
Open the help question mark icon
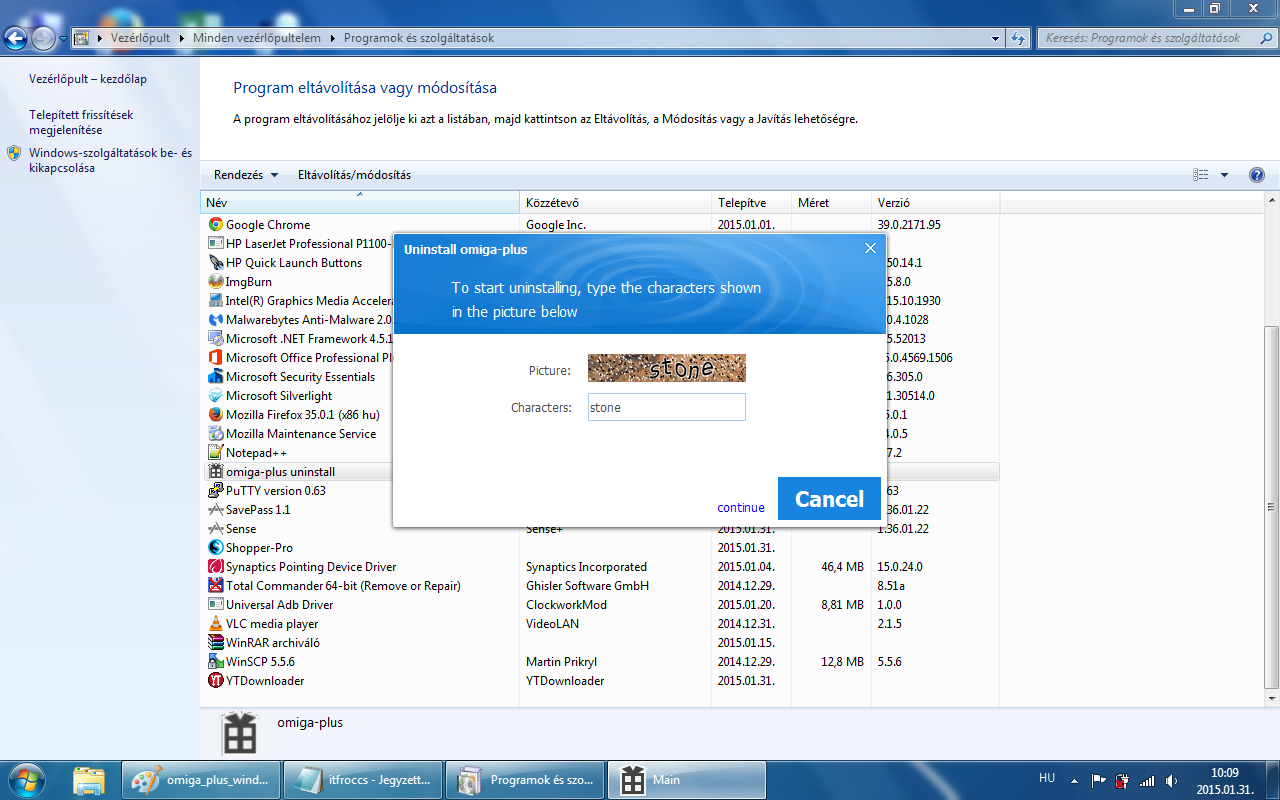click(1257, 175)
